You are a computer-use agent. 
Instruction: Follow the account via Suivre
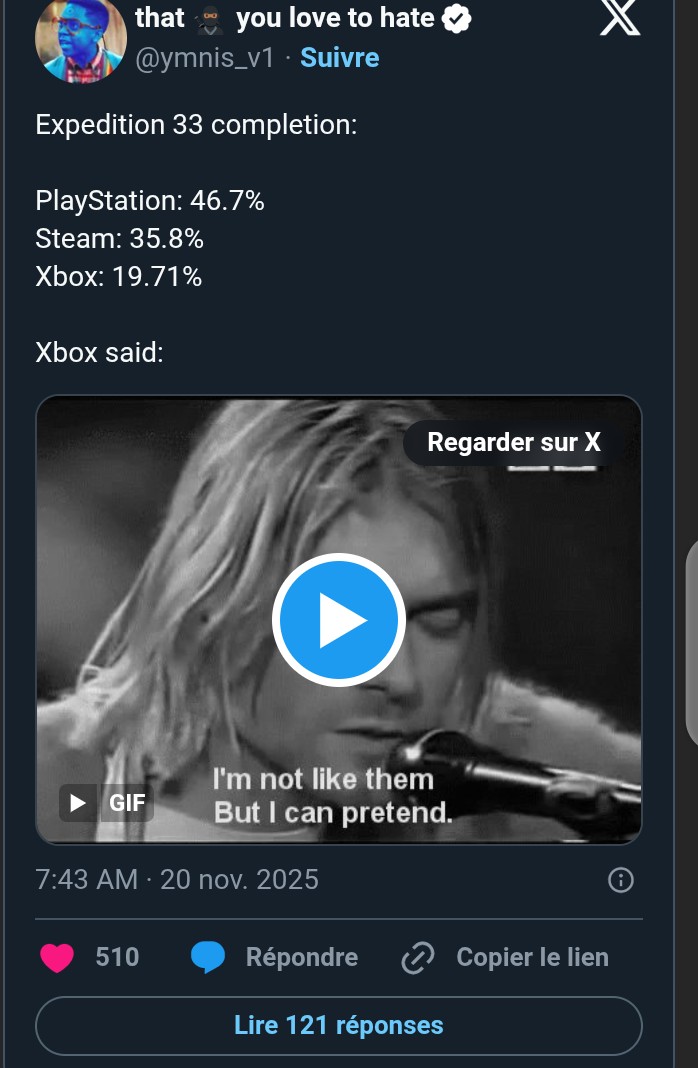pos(340,58)
